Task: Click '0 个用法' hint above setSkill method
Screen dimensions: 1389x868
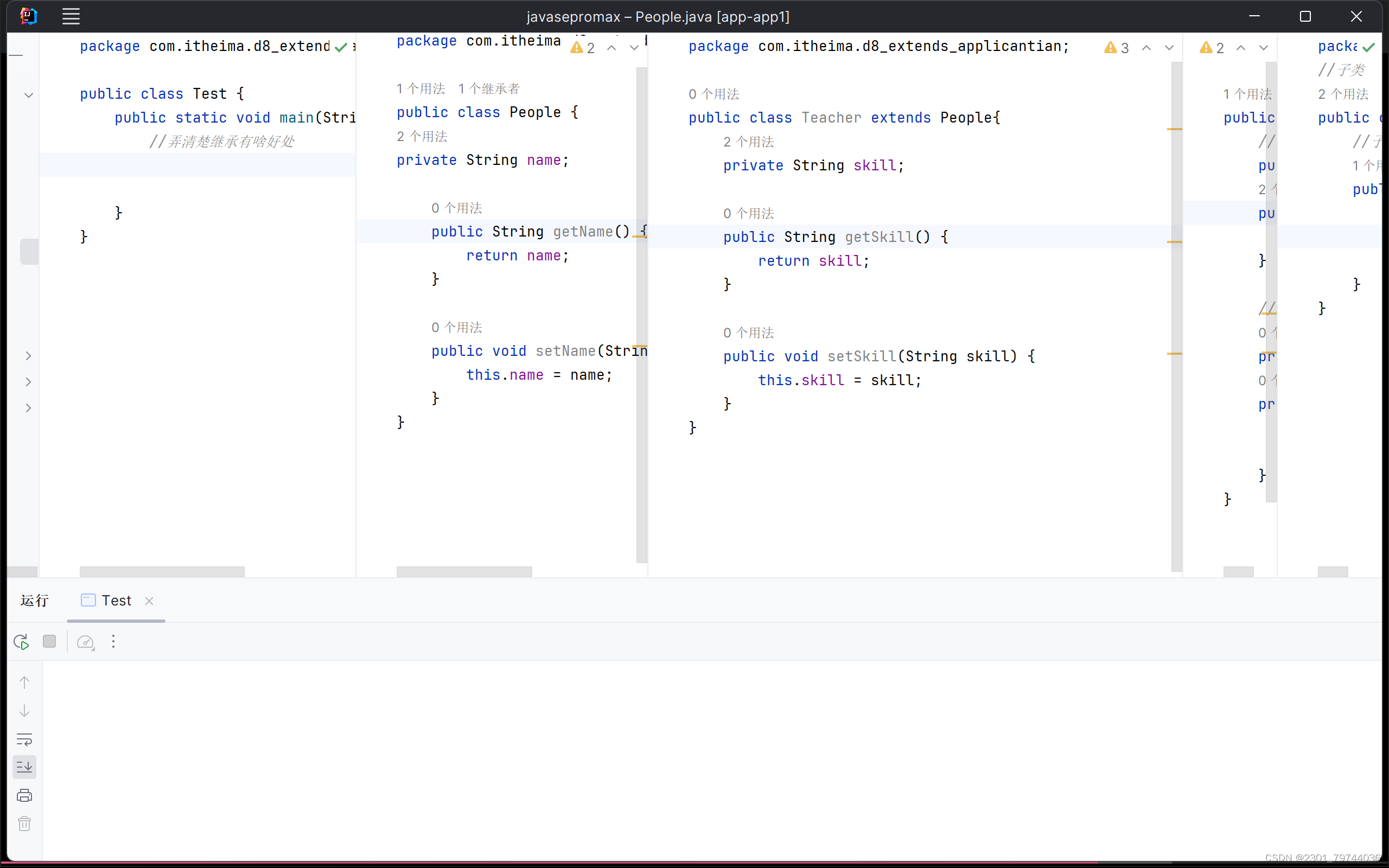Action: [748, 333]
